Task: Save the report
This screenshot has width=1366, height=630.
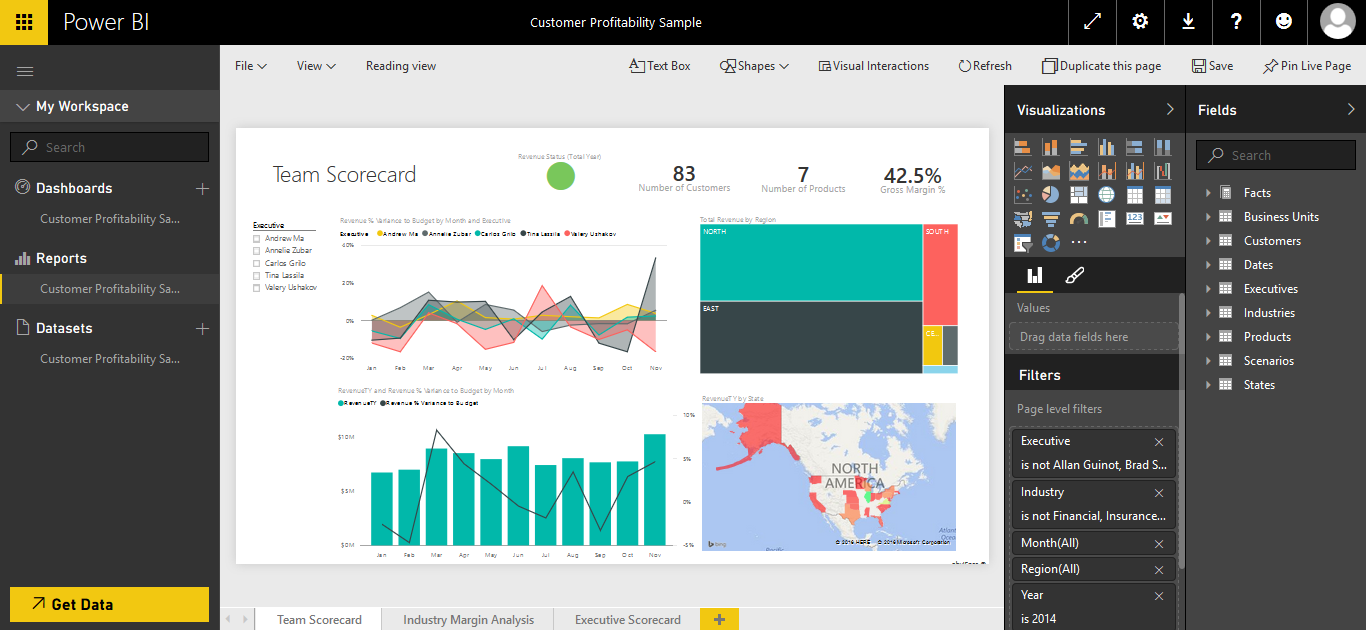Action: (x=1212, y=66)
